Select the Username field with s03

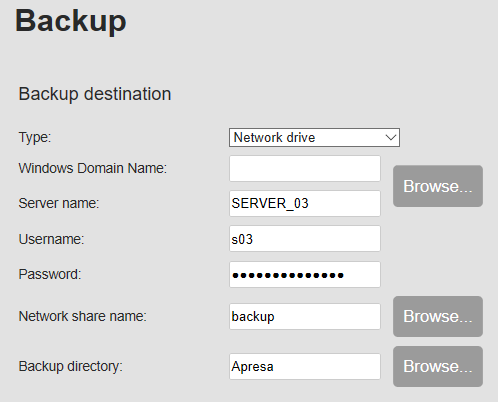tap(305, 239)
